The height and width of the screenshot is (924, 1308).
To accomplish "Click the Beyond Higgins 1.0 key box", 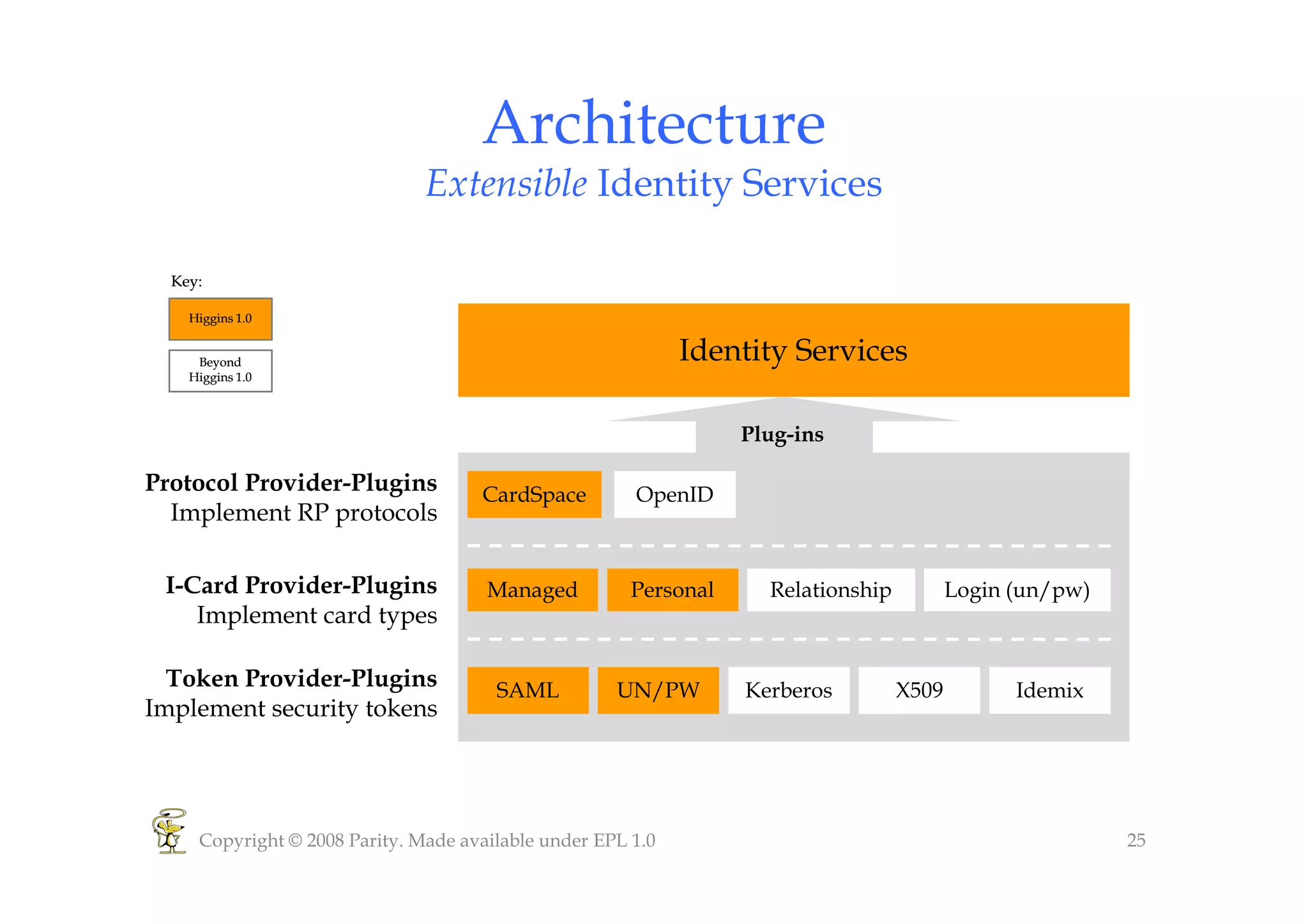I will click(220, 370).
